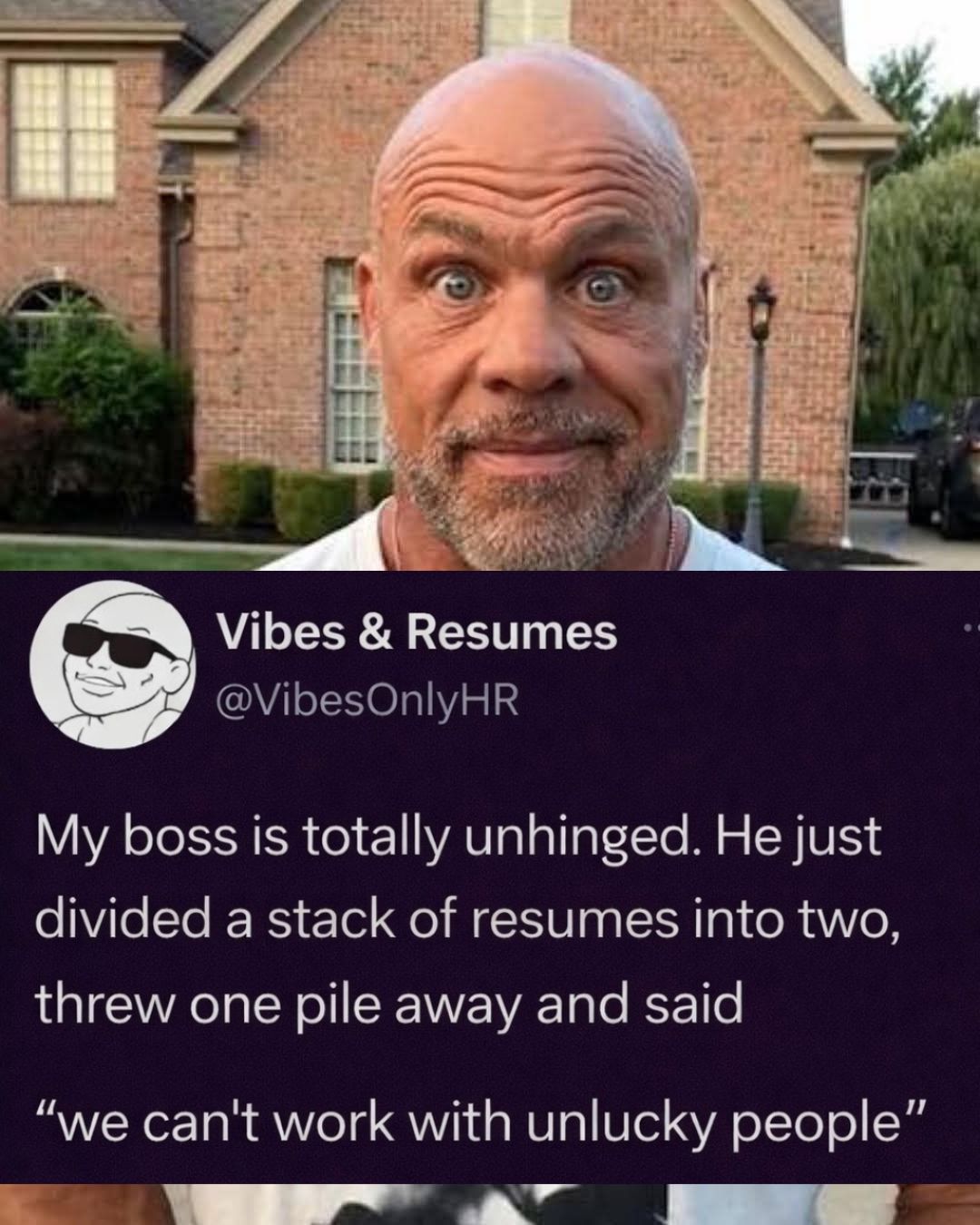Select the "My boss is totally unhinged" line
The height and width of the screenshot is (1225, 980).
coord(458,838)
